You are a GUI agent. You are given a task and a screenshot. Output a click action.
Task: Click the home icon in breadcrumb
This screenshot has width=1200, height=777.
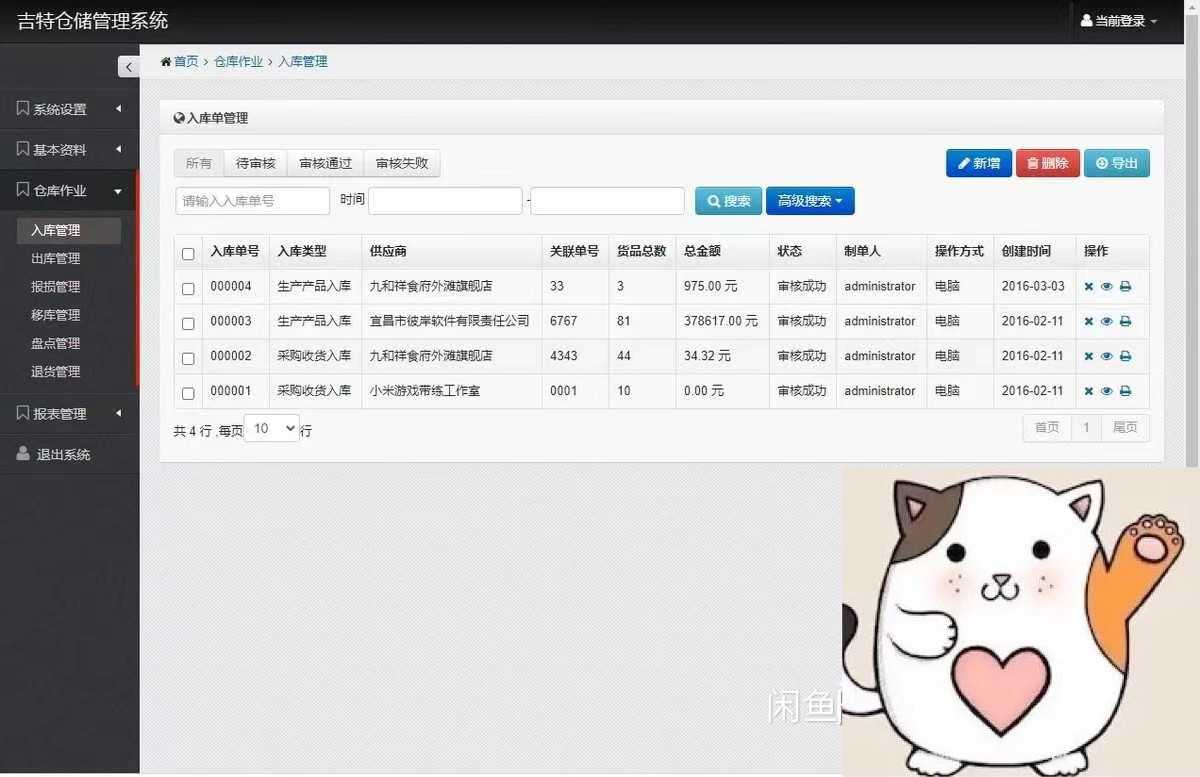pos(166,62)
